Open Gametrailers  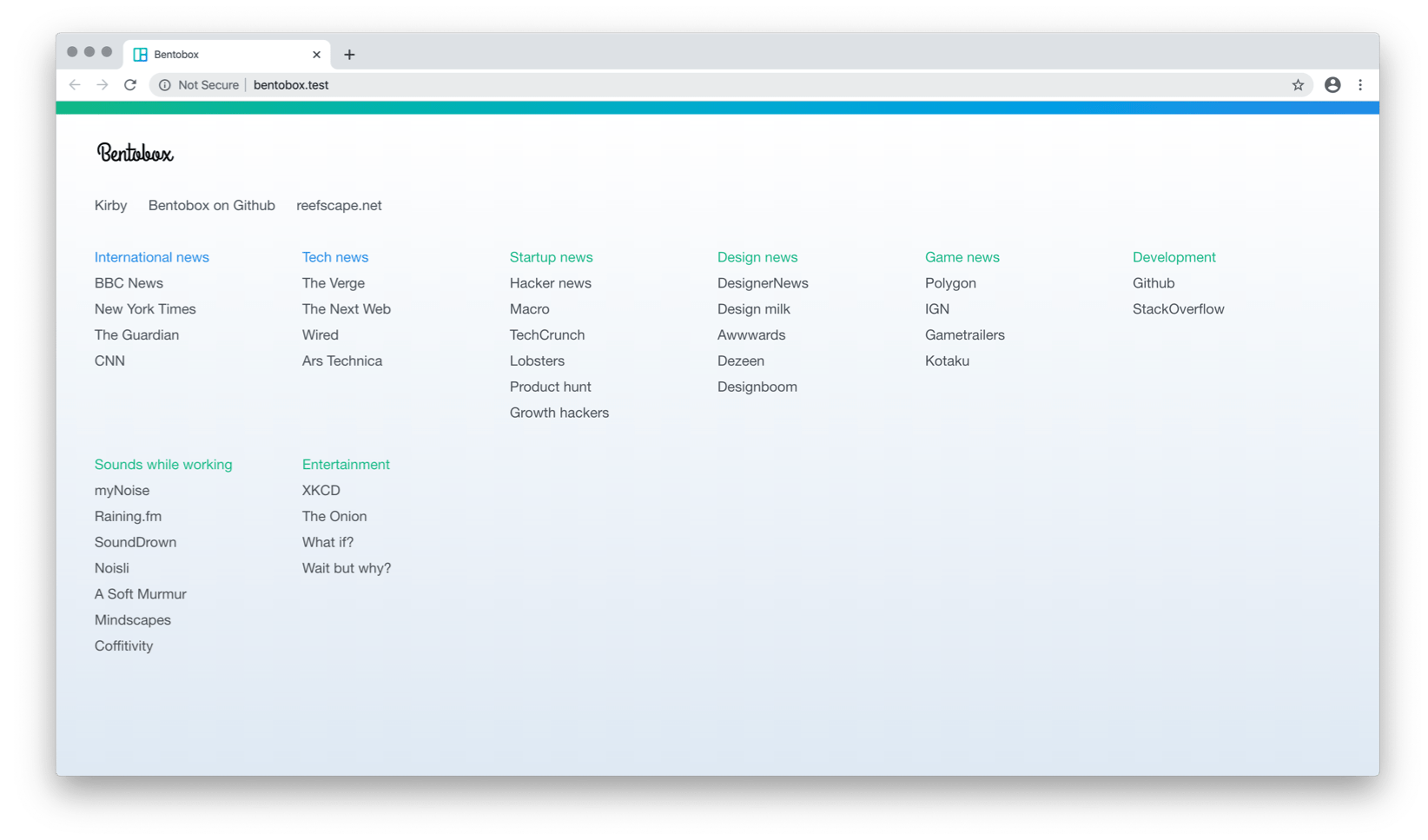coord(965,335)
